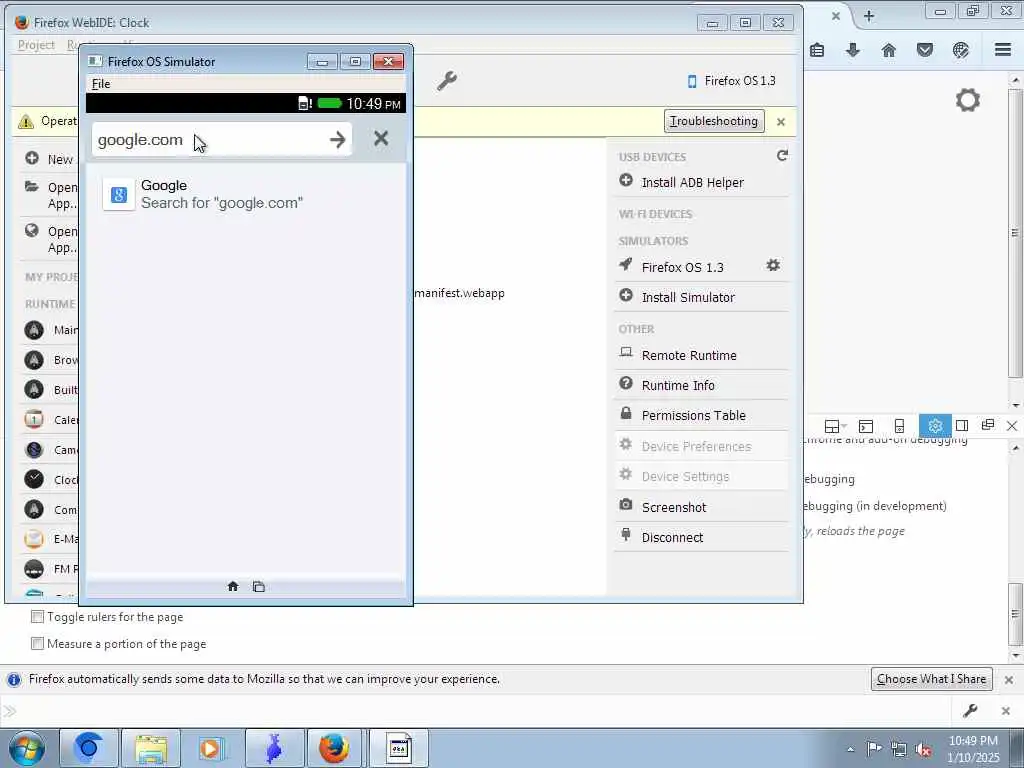Close the current Firefox tab
Viewport: 1024px width, 768px height.
click(x=835, y=16)
